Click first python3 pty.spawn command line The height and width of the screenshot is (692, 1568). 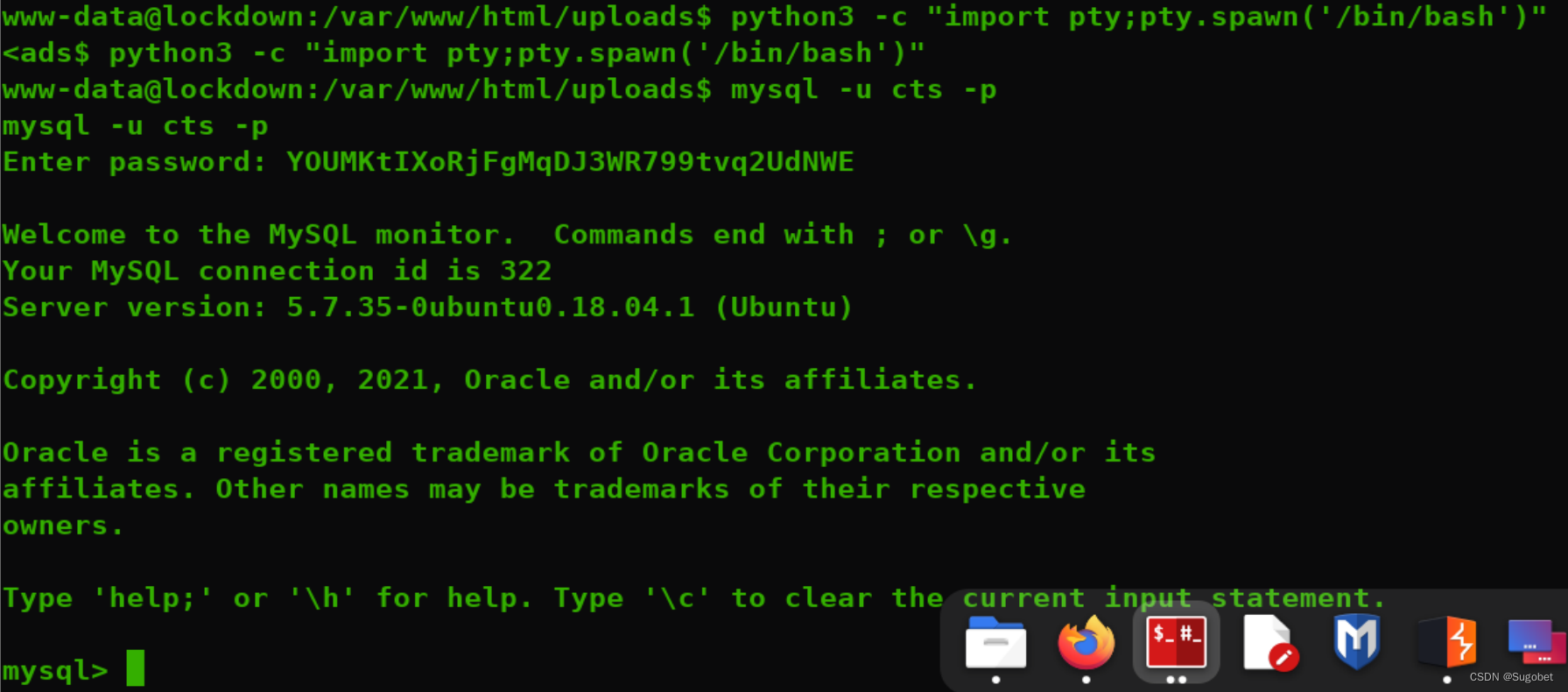click(x=775, y=17)
